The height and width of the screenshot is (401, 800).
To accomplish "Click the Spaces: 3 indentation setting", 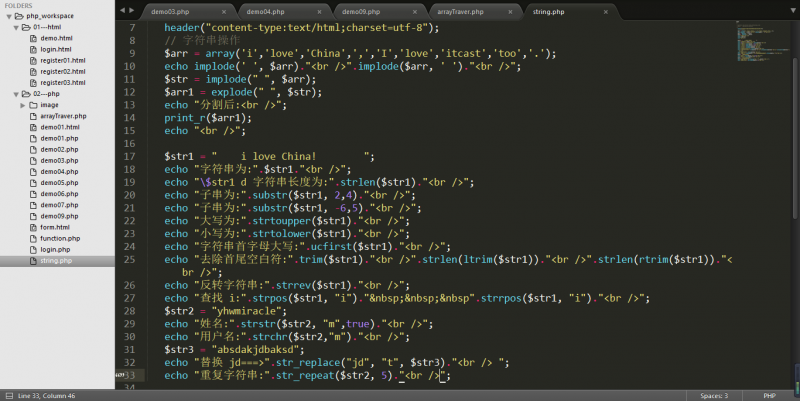I will 713,395.
